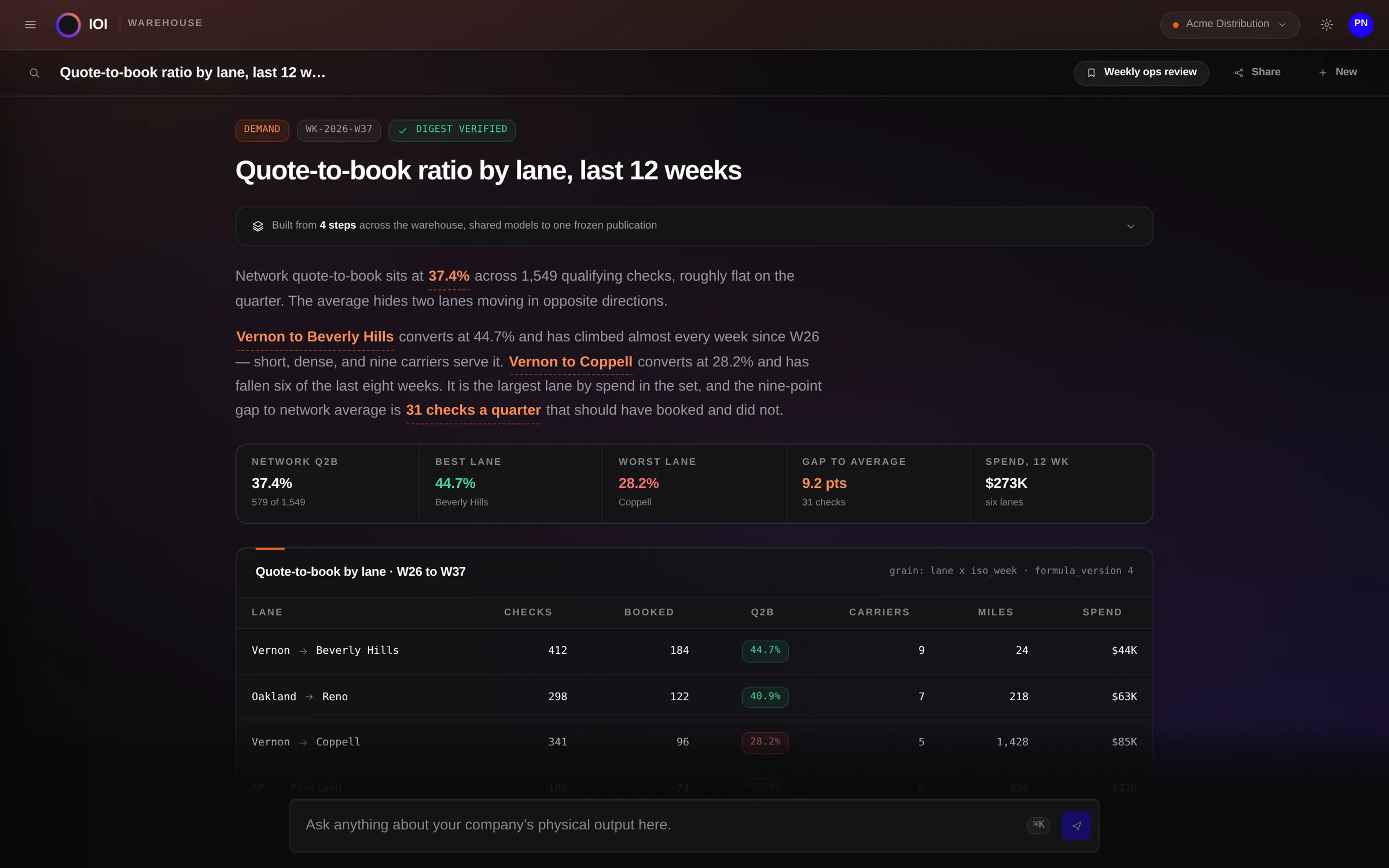This screenshot has height=868, width=1389.
Task: Select the Best Lane 44.7% card
Action: coord(510,484)
